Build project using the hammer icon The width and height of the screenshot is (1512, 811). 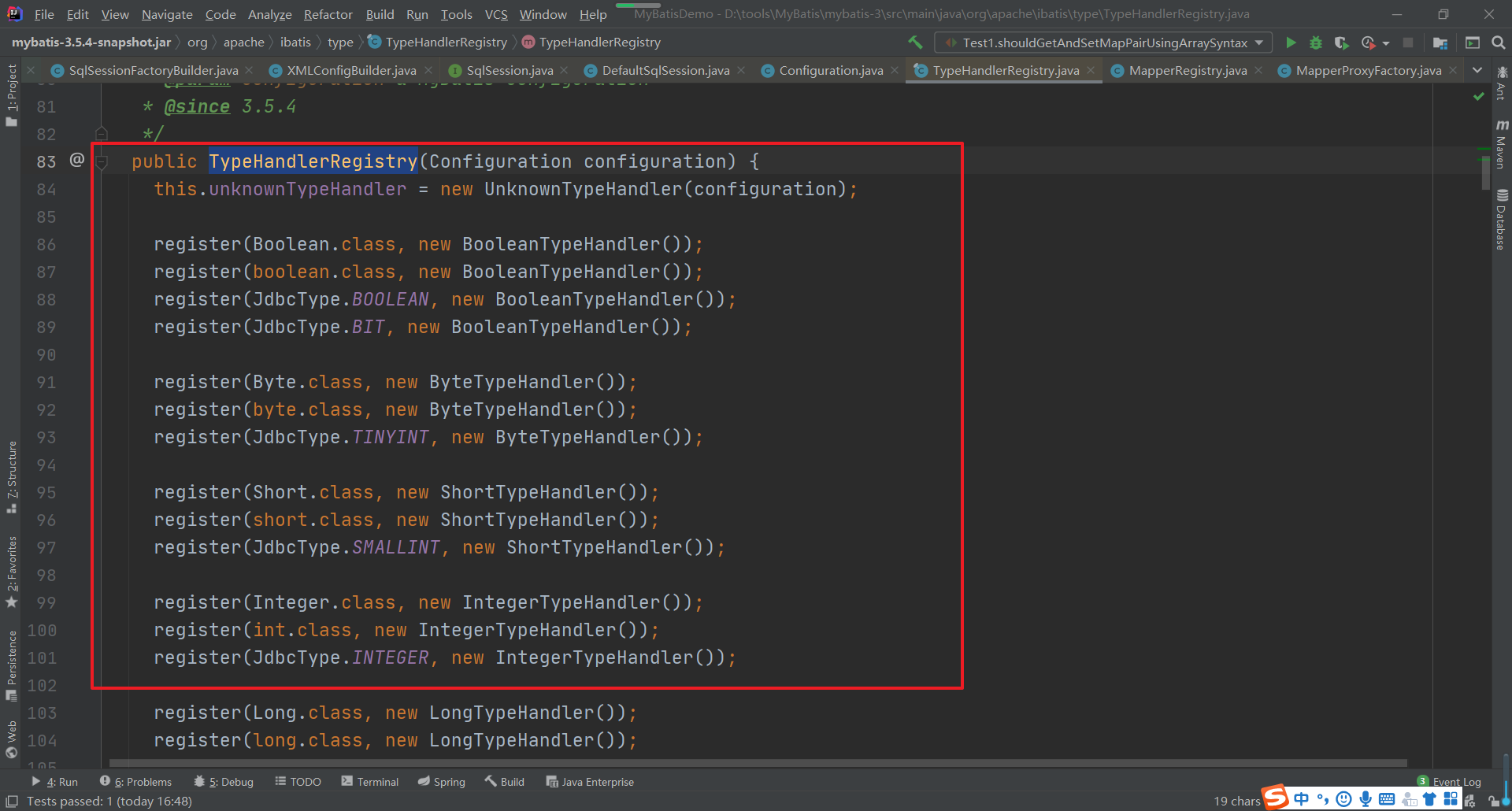click(x=915, y=43)
